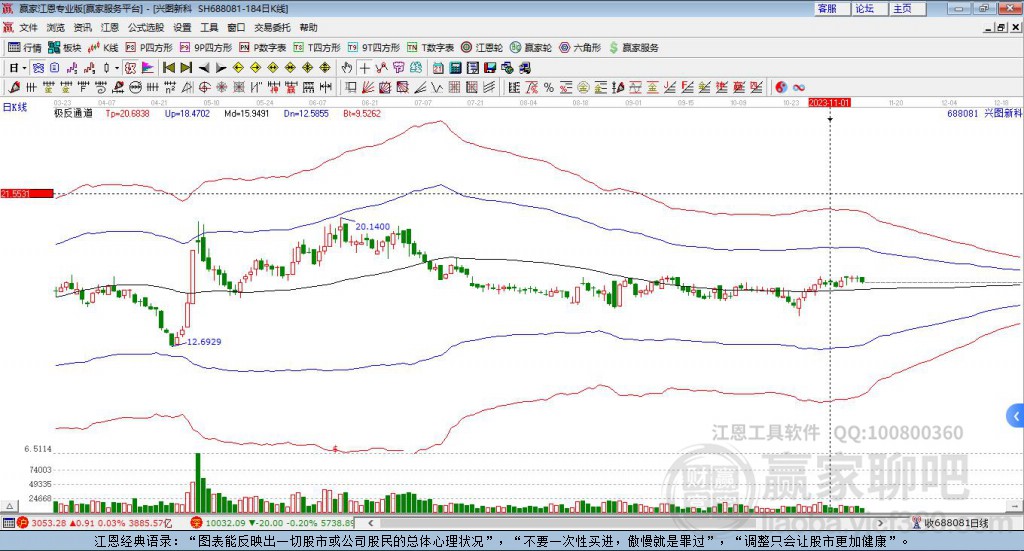The width and height of the screenshot is (1024, 551).
Task: Click the 2023-11-01 date marker
Action: coord(829,103)
